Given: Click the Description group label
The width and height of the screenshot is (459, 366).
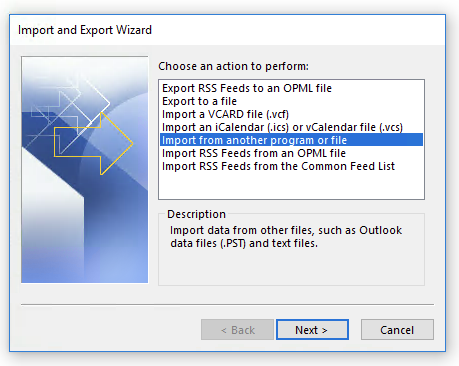Looking at the screenshot, I should coord(196,214).
